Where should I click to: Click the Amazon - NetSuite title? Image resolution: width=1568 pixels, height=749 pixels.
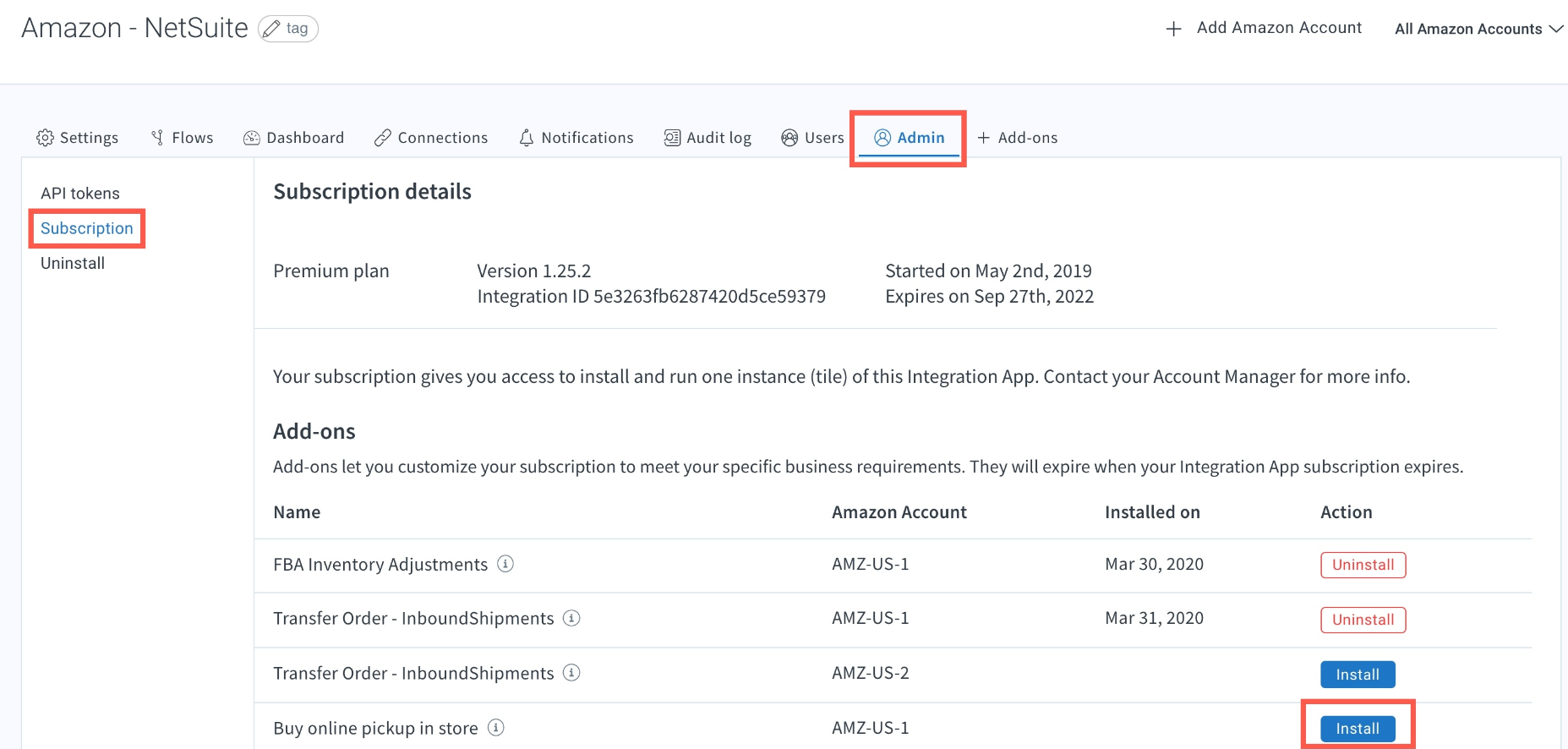134,28
